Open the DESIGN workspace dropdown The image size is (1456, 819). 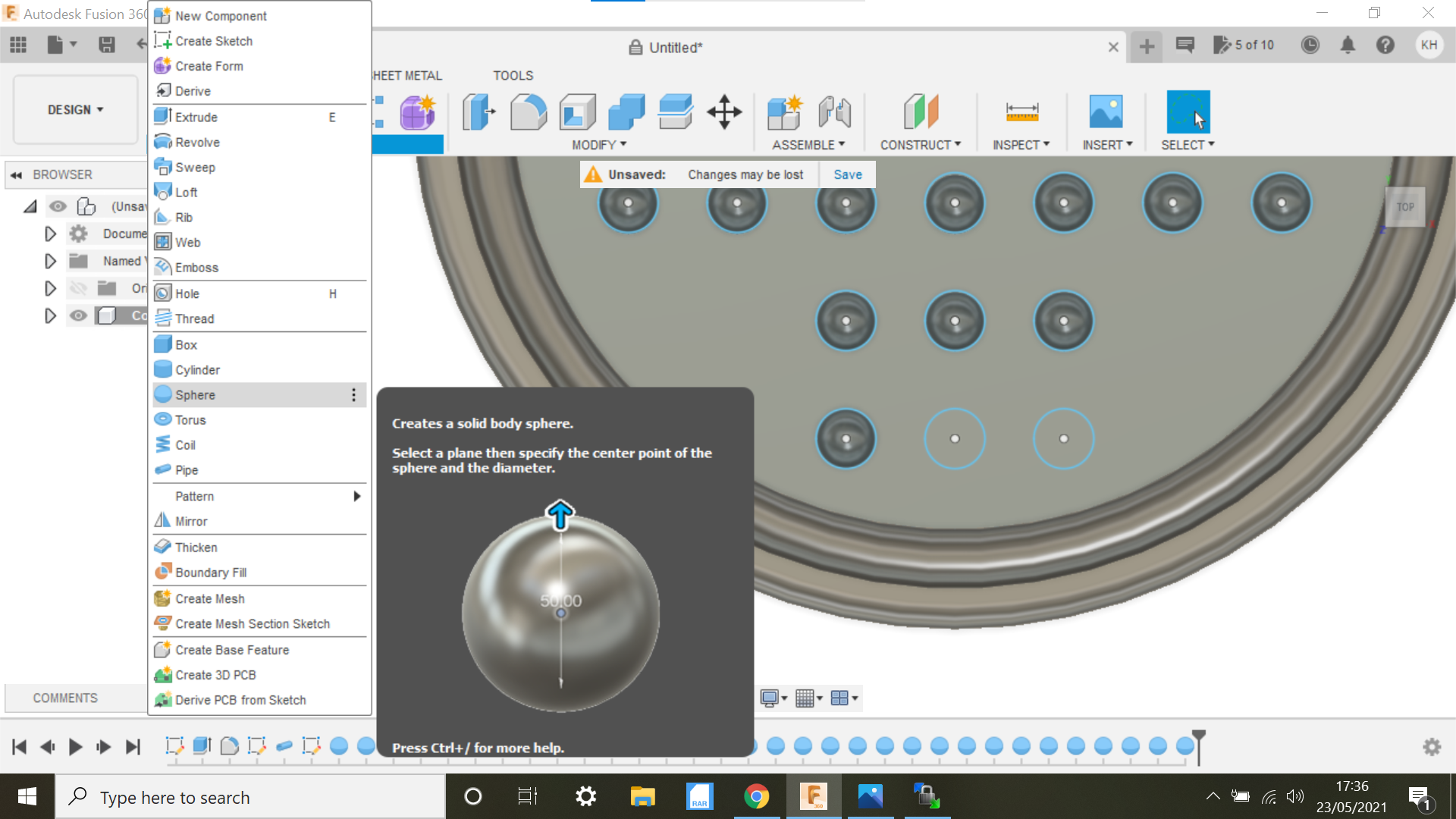pos(74,109)
